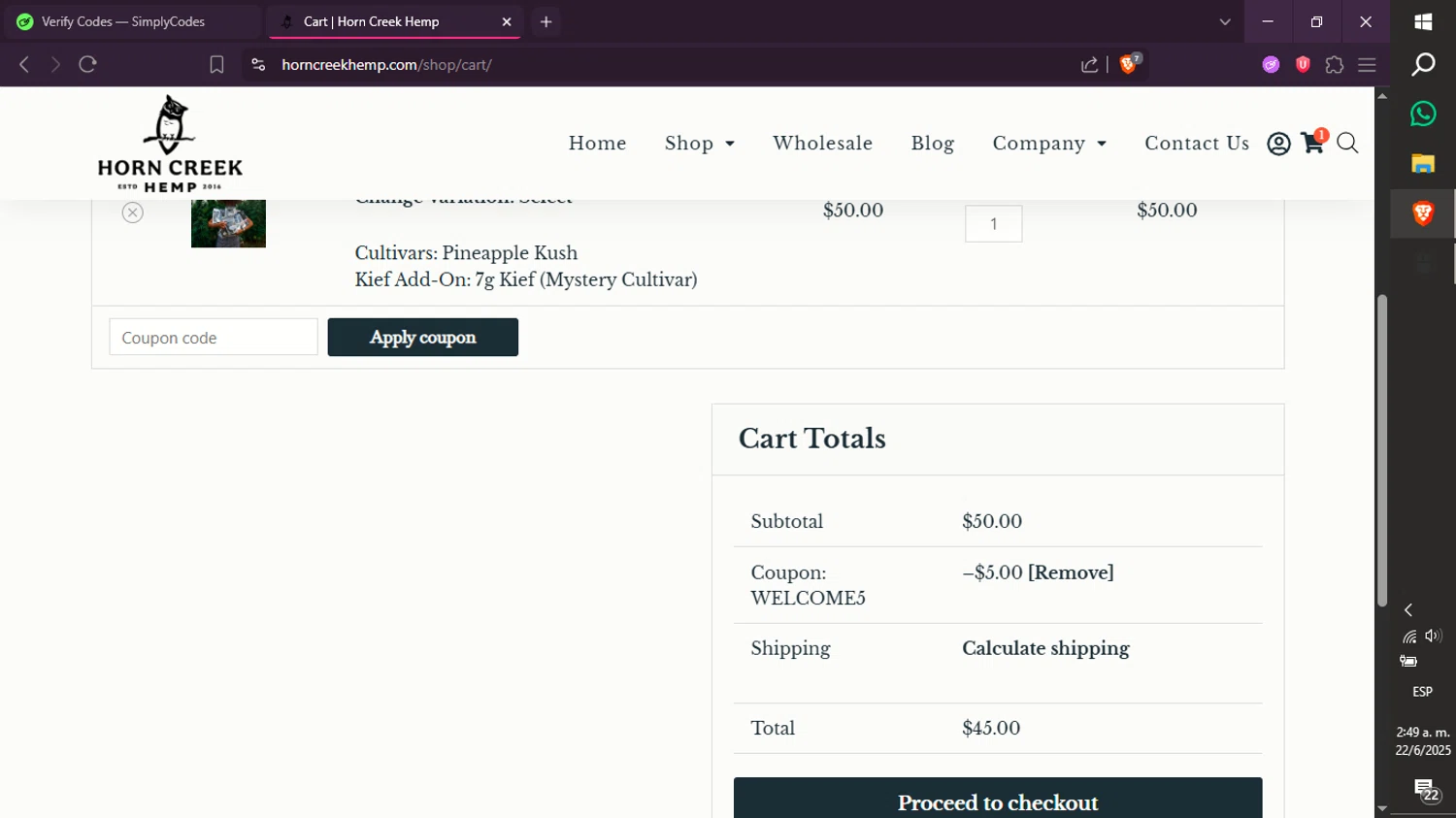Open the site search magnifier icon
The width and height of the screenshot is (1456, 818).
click(1347, 144)
